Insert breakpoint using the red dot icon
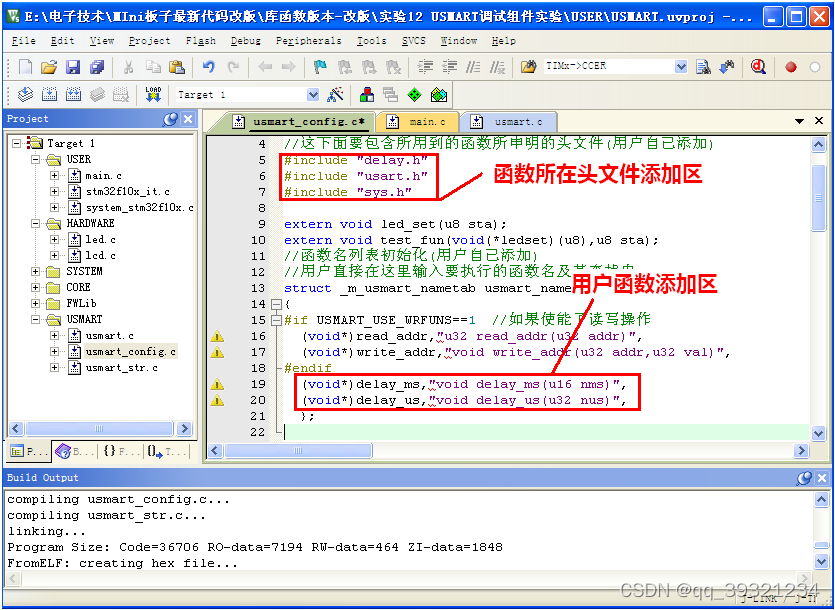Screen dimensions: 835x610 coord(791,67)
